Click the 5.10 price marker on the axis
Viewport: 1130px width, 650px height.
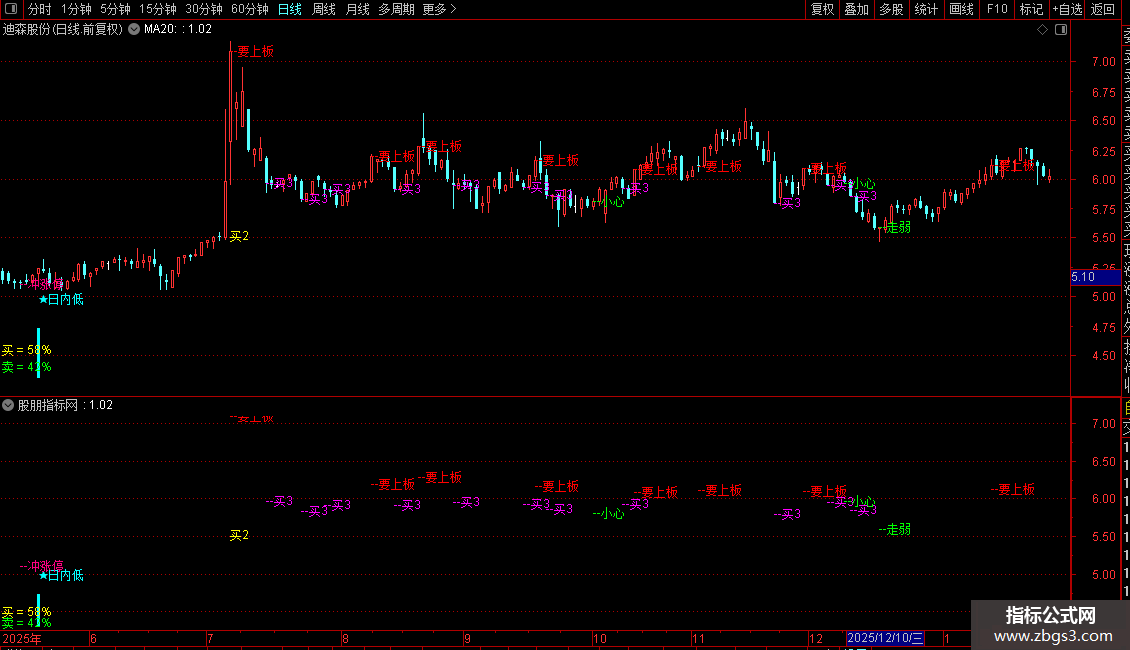1095,277
